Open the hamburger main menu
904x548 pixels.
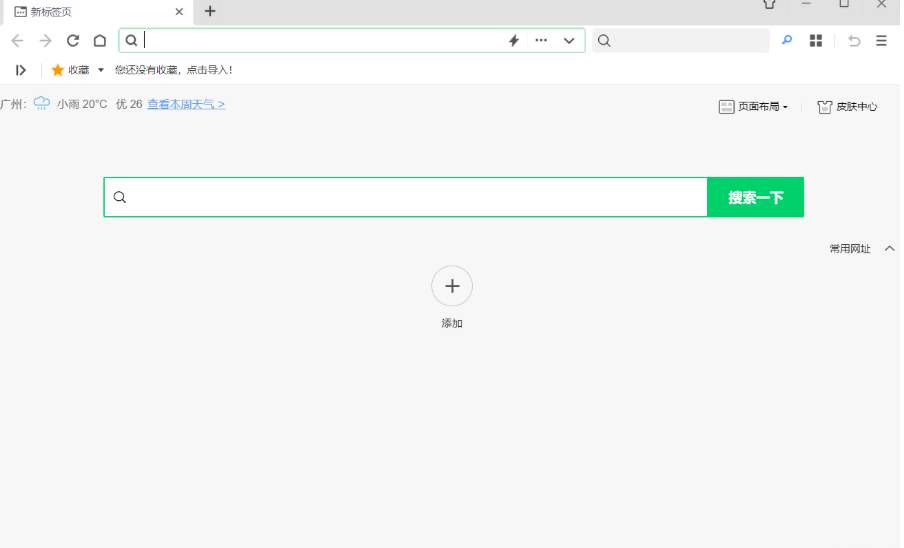[x=881, y=41]
